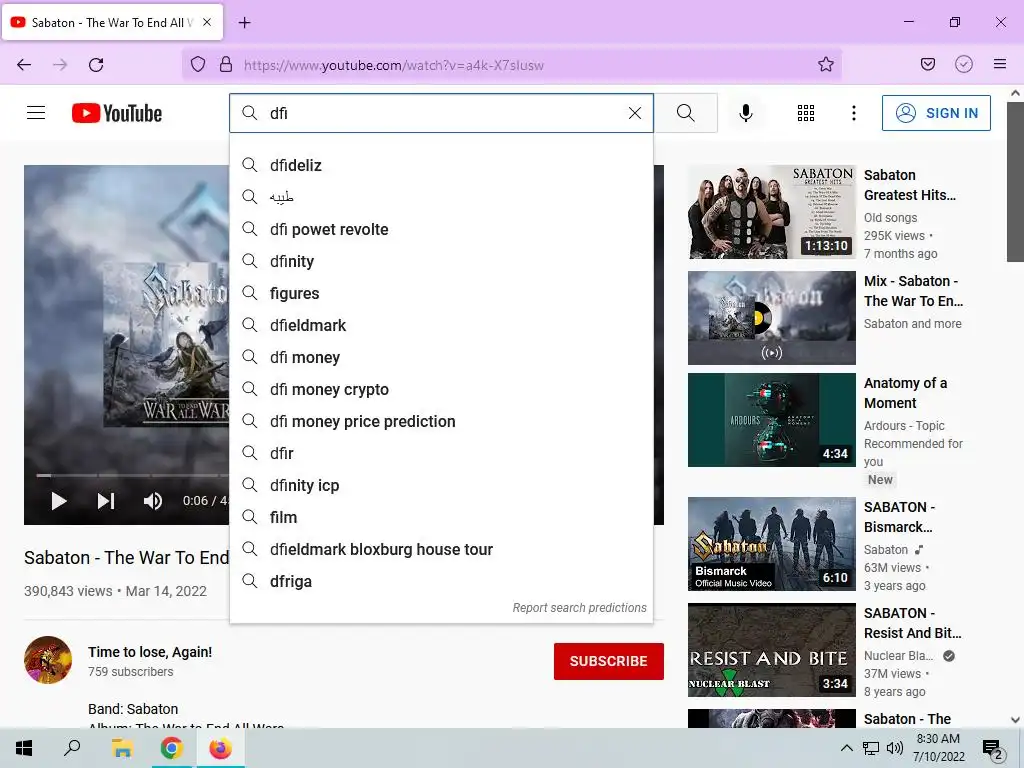
Task: Sign in to YouTube
Action: pos(936,113)
